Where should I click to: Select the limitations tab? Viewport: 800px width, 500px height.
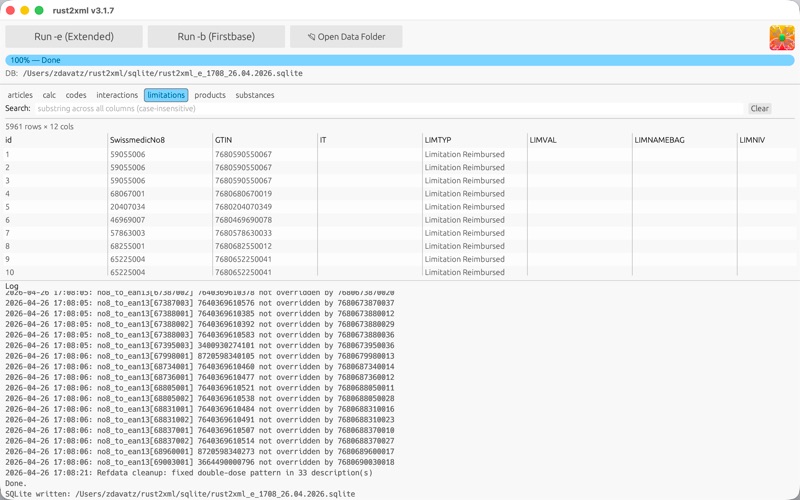click(x=166, y=95)
